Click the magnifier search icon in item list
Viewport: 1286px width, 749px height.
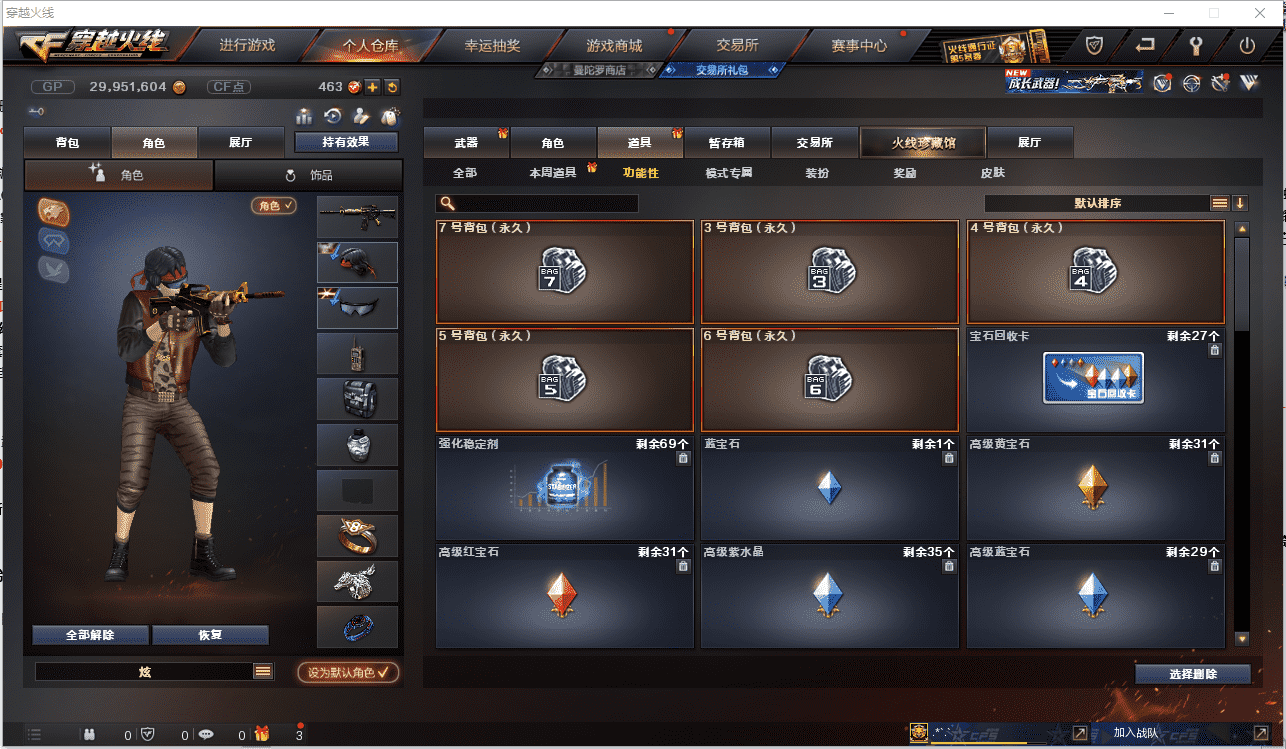pyautogui.click(x=447, y=204)
